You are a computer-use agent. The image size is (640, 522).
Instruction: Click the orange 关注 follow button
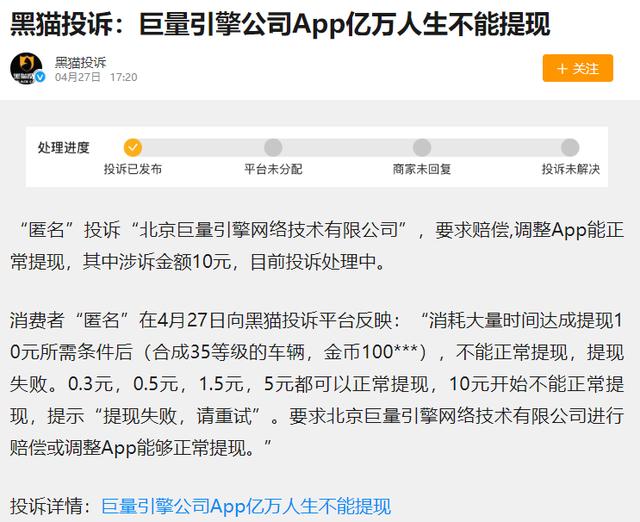click(x=578, y=68)
